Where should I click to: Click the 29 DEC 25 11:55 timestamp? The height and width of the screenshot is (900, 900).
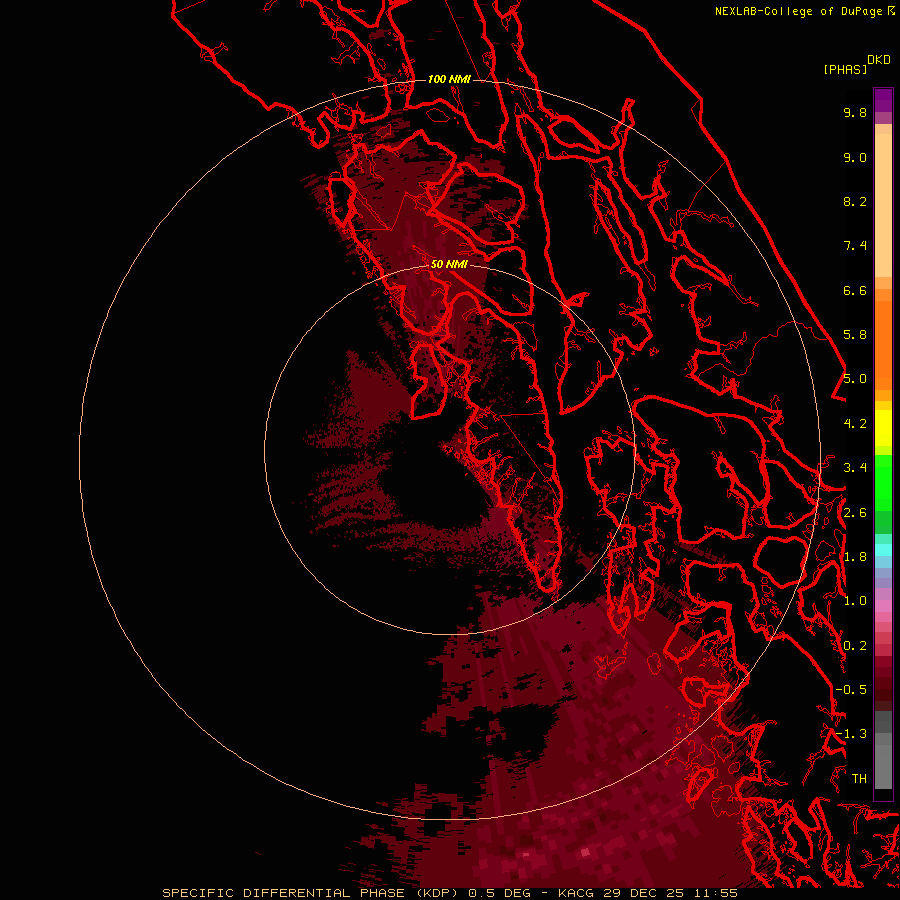click(670, 893)
